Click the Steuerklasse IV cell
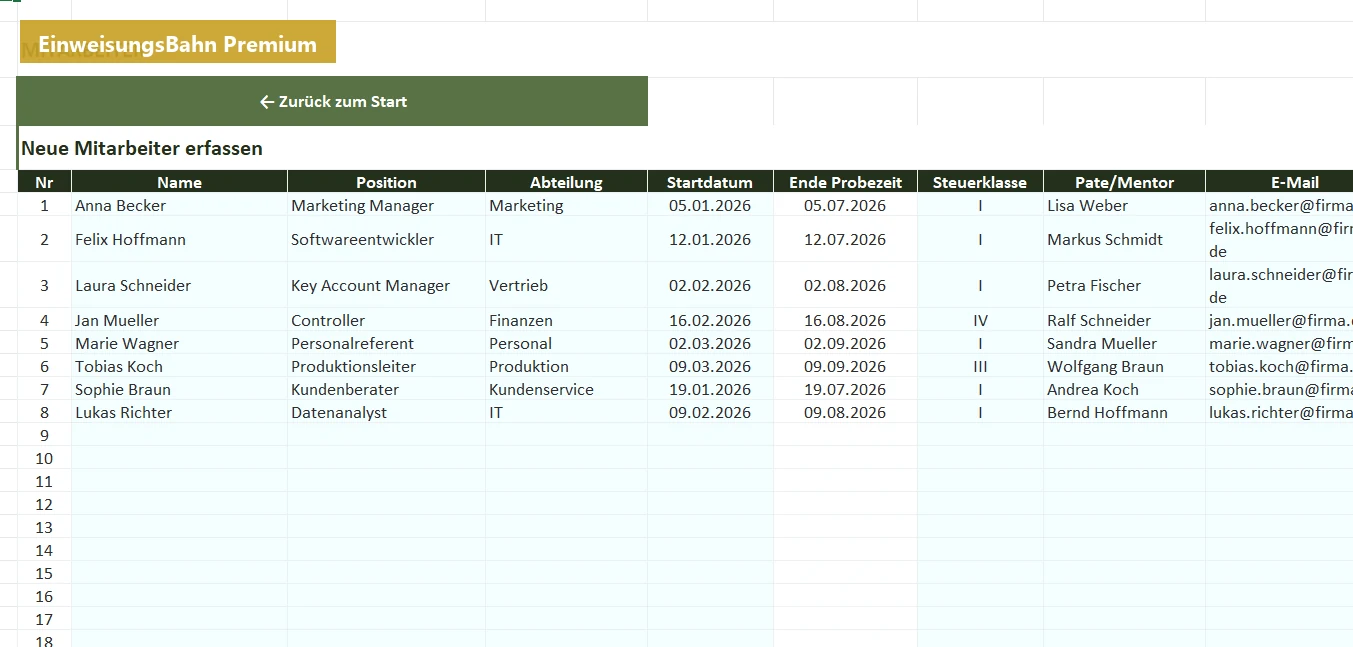 [x=980, y=320]
